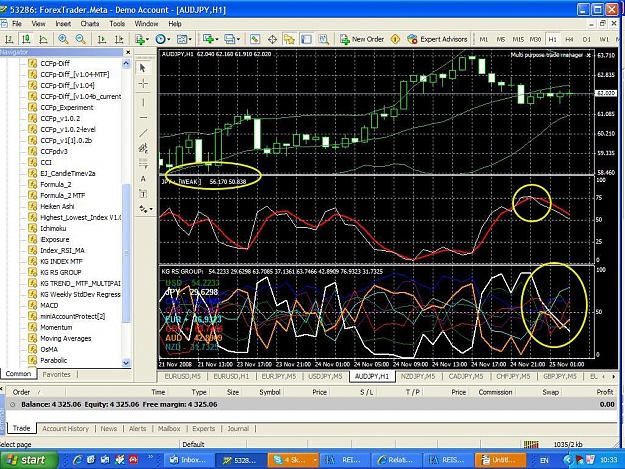Open the Account History terminal tab
The height and width of the screenshot is (469, 625).
coord(65,429)
